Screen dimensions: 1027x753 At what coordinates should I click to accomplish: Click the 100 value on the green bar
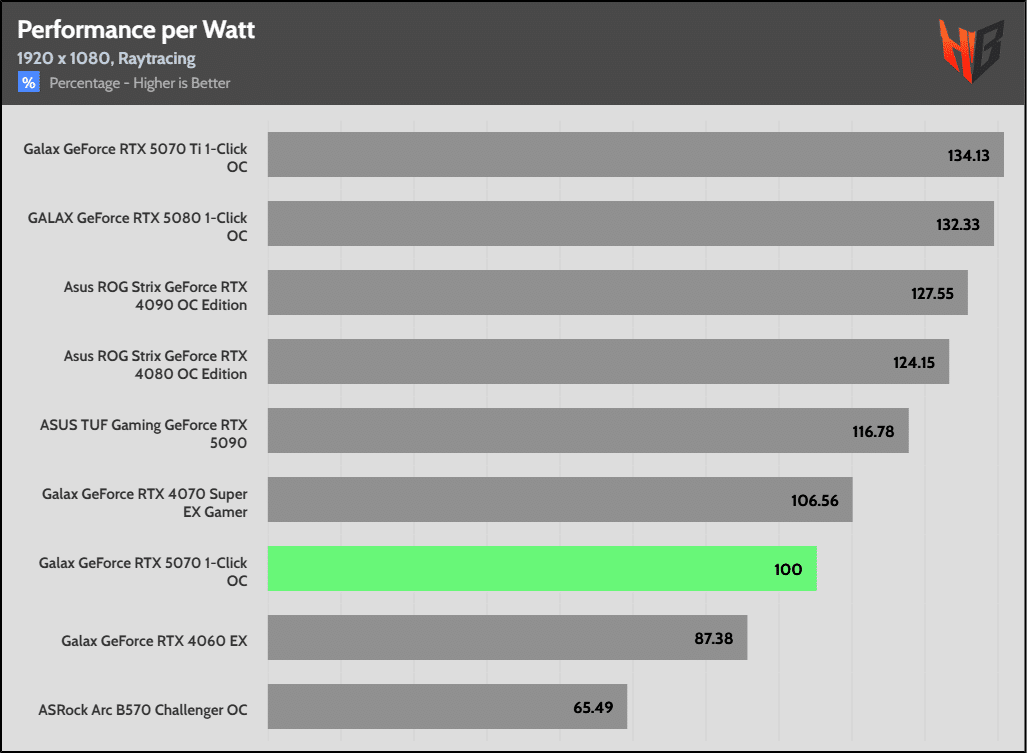(788, 569)
